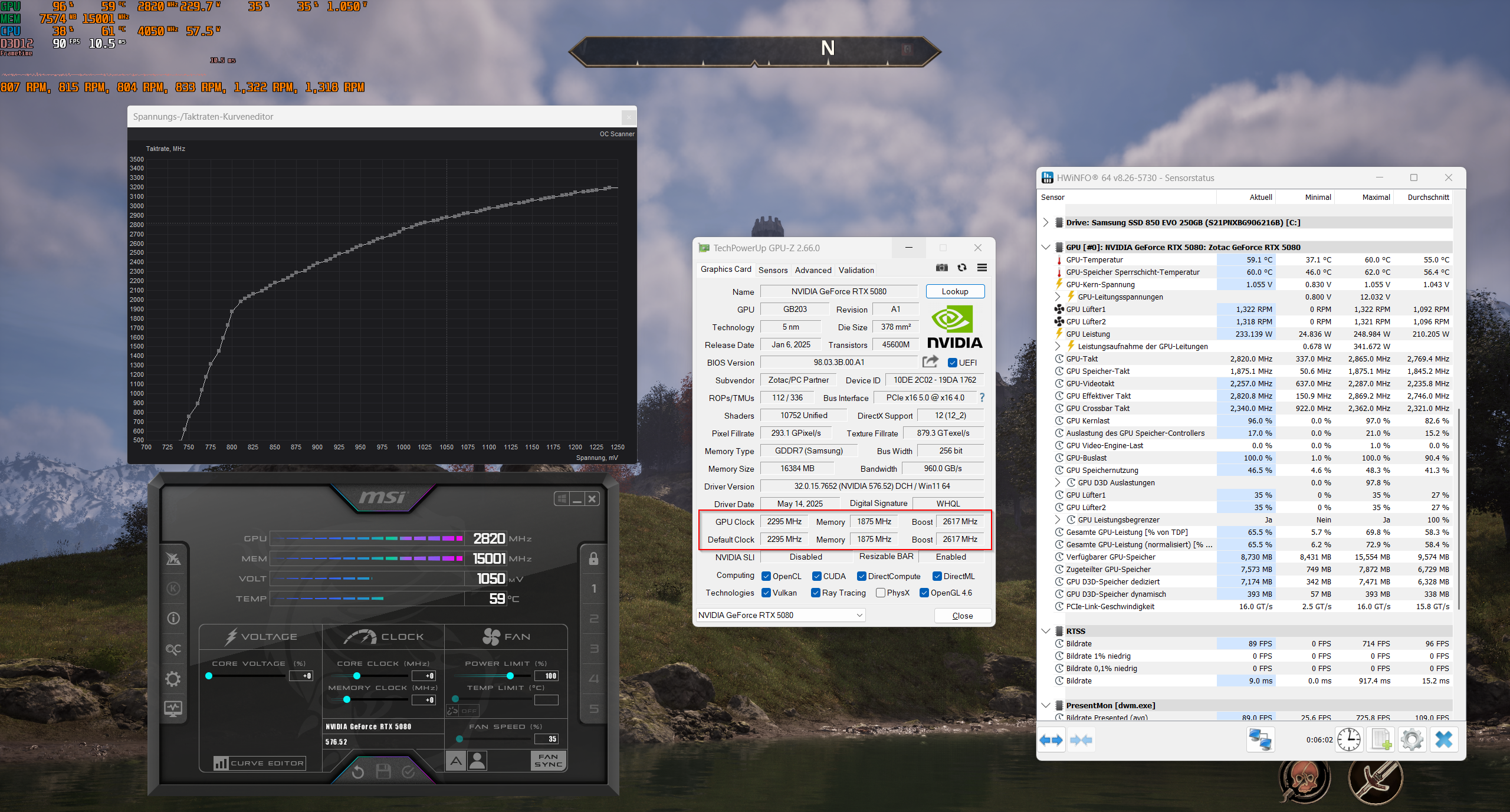
Task: Expand the Samsung SSD 850 EVO drive node
Action: coord(1046,222)
